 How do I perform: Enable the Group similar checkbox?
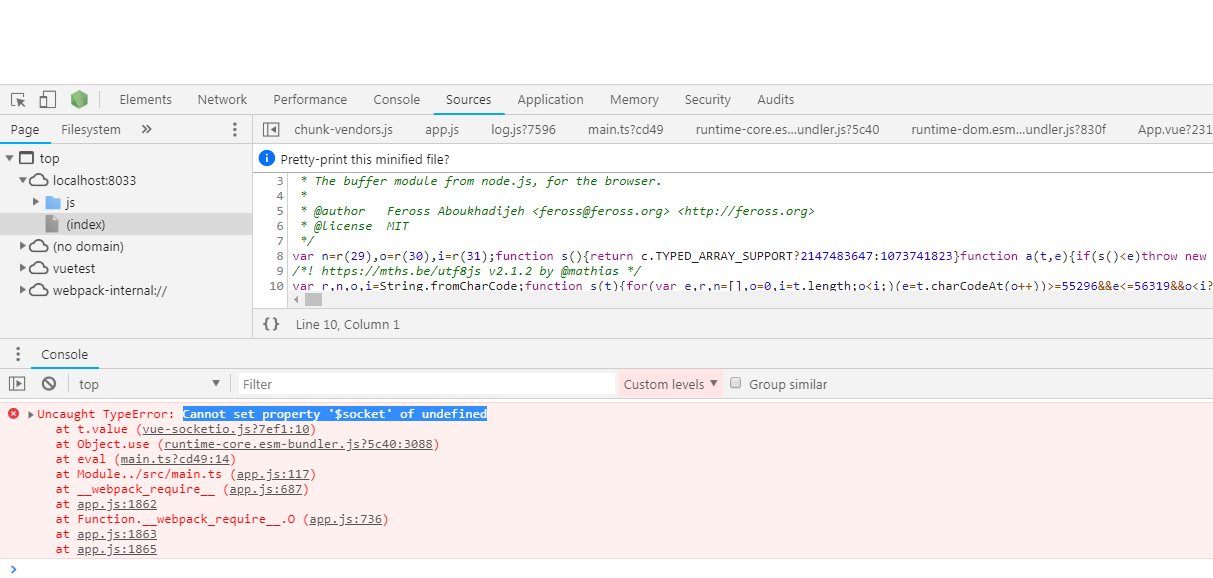click(x=736, y=383)
